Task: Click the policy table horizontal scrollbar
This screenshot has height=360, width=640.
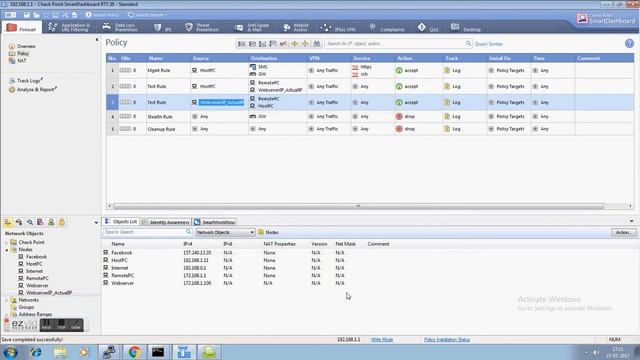Action: [358, 207]
